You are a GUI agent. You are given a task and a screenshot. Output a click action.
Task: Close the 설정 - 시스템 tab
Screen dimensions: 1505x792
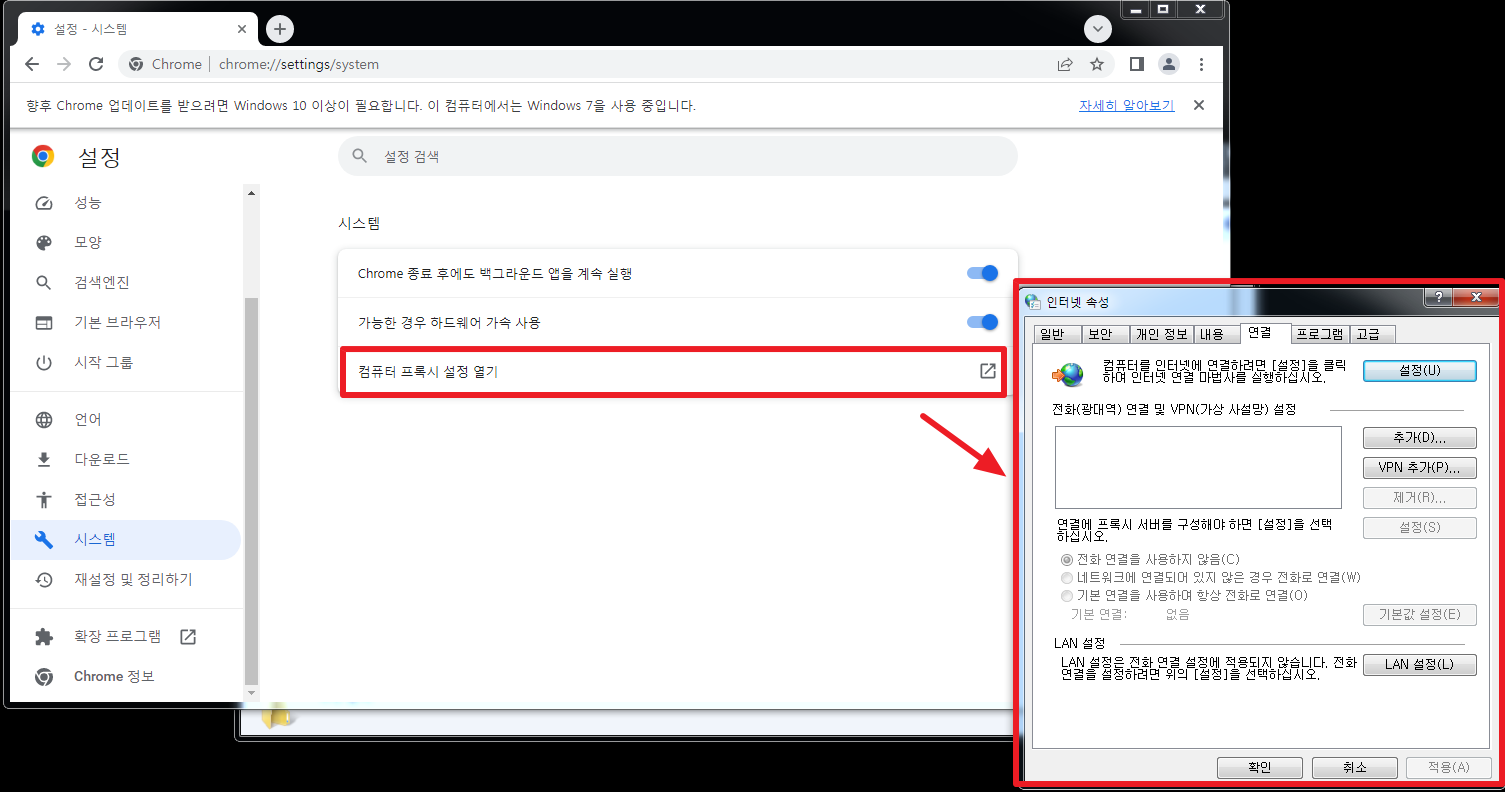click(243, 29)
